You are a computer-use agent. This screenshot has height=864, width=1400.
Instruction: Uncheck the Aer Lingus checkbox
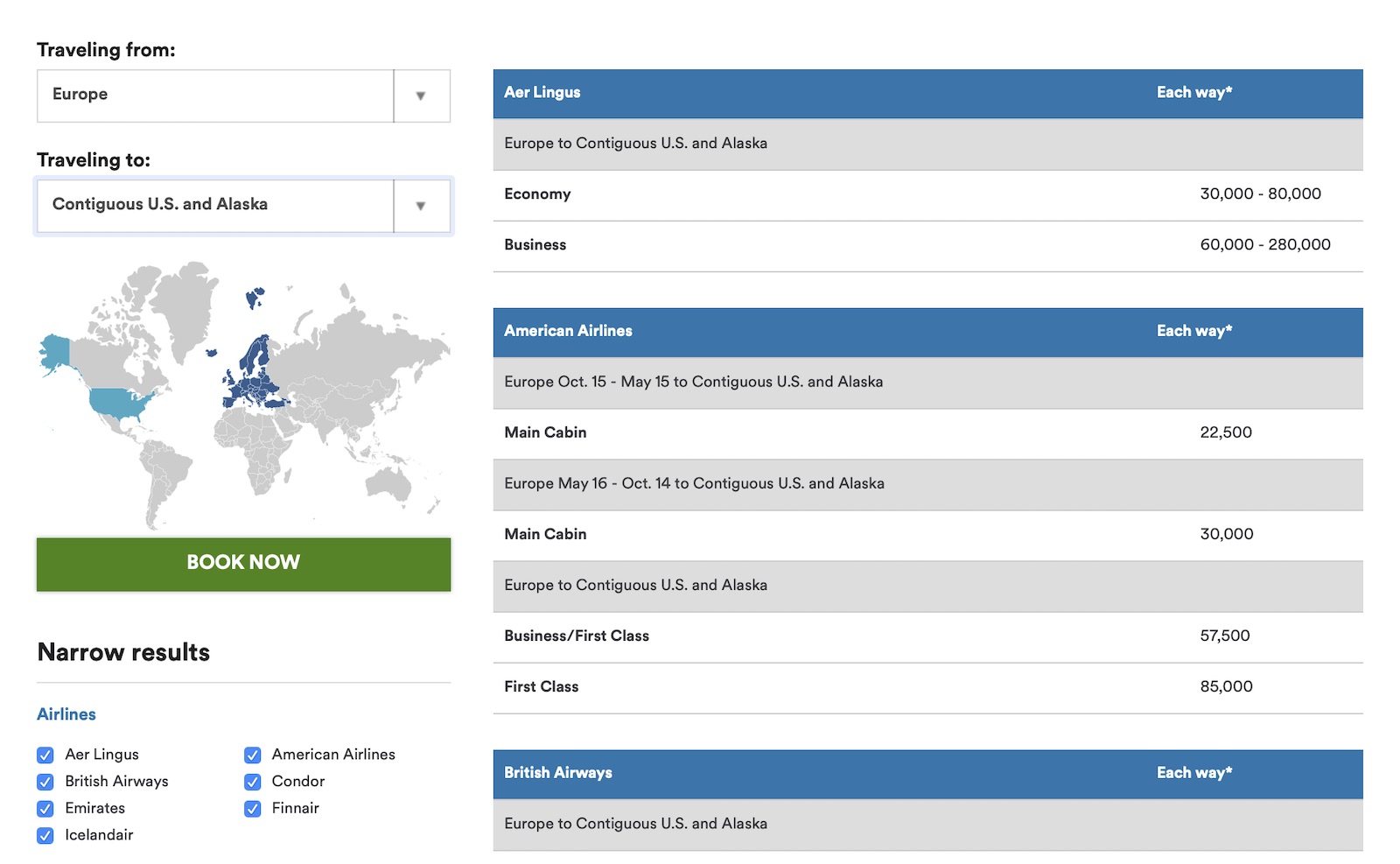point(45,755)
